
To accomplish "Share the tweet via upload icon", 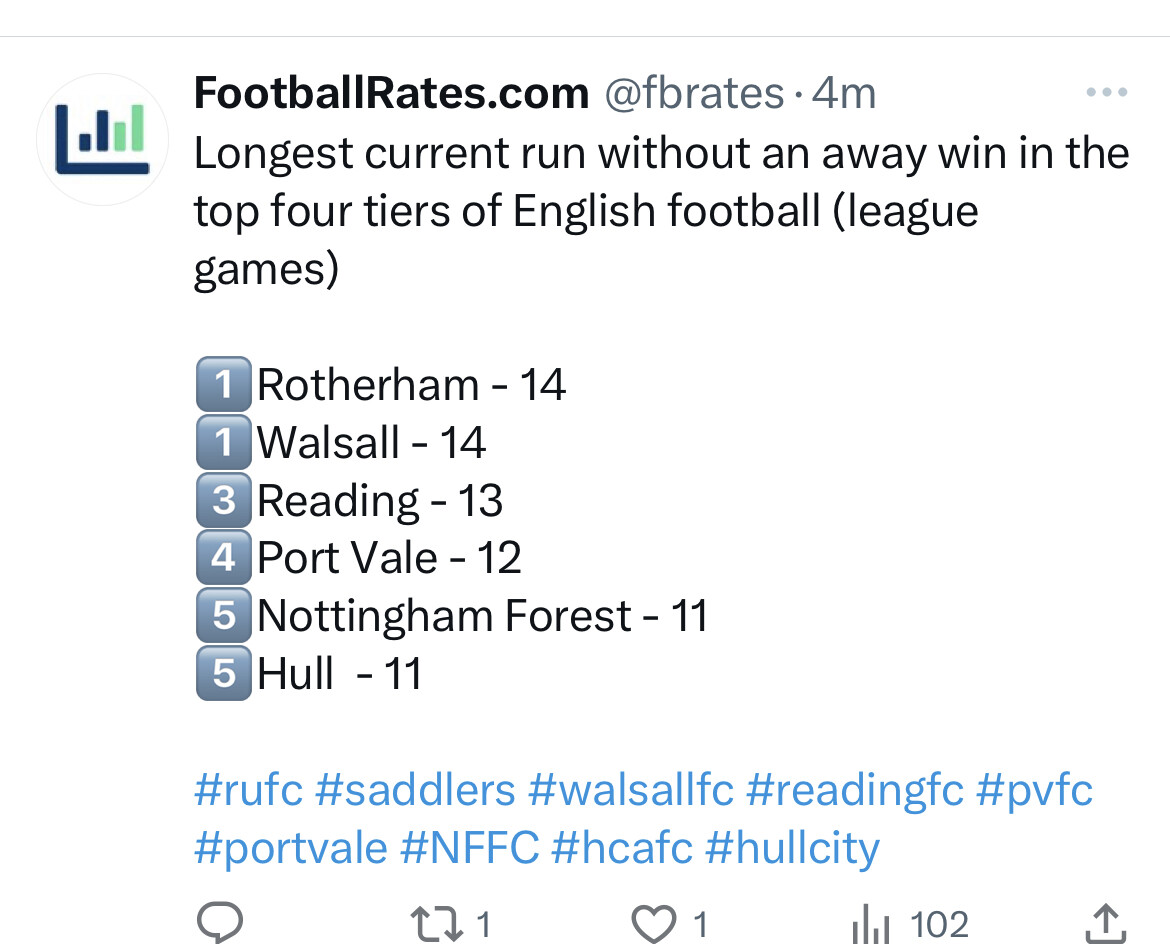I will pos(1105,924).
